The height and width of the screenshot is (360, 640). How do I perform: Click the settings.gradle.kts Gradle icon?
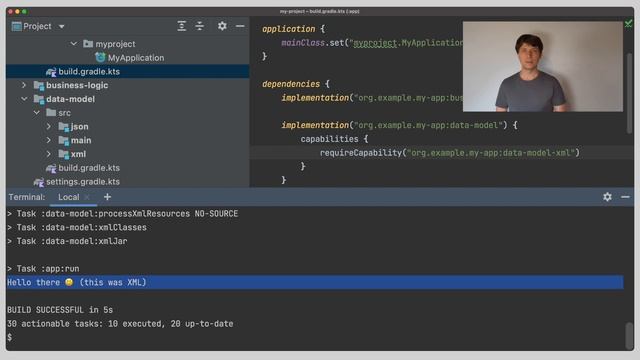click(39, 182)
